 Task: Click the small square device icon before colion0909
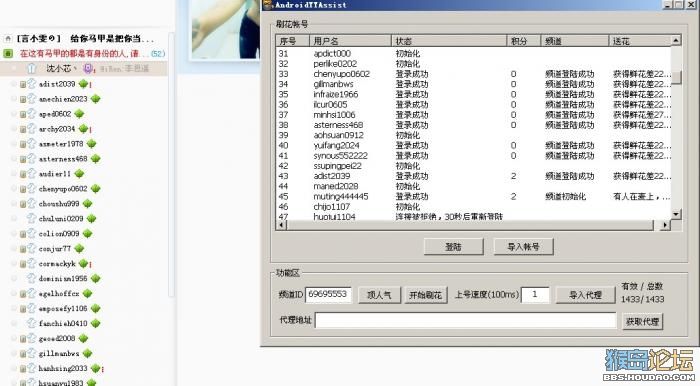pos(23,234)
